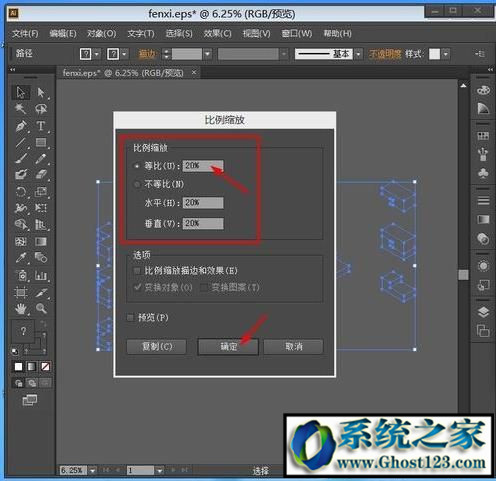This screenshot has width=496, height=481.
Task: Click the 复制(C) copy button
Action: (157, 347)
